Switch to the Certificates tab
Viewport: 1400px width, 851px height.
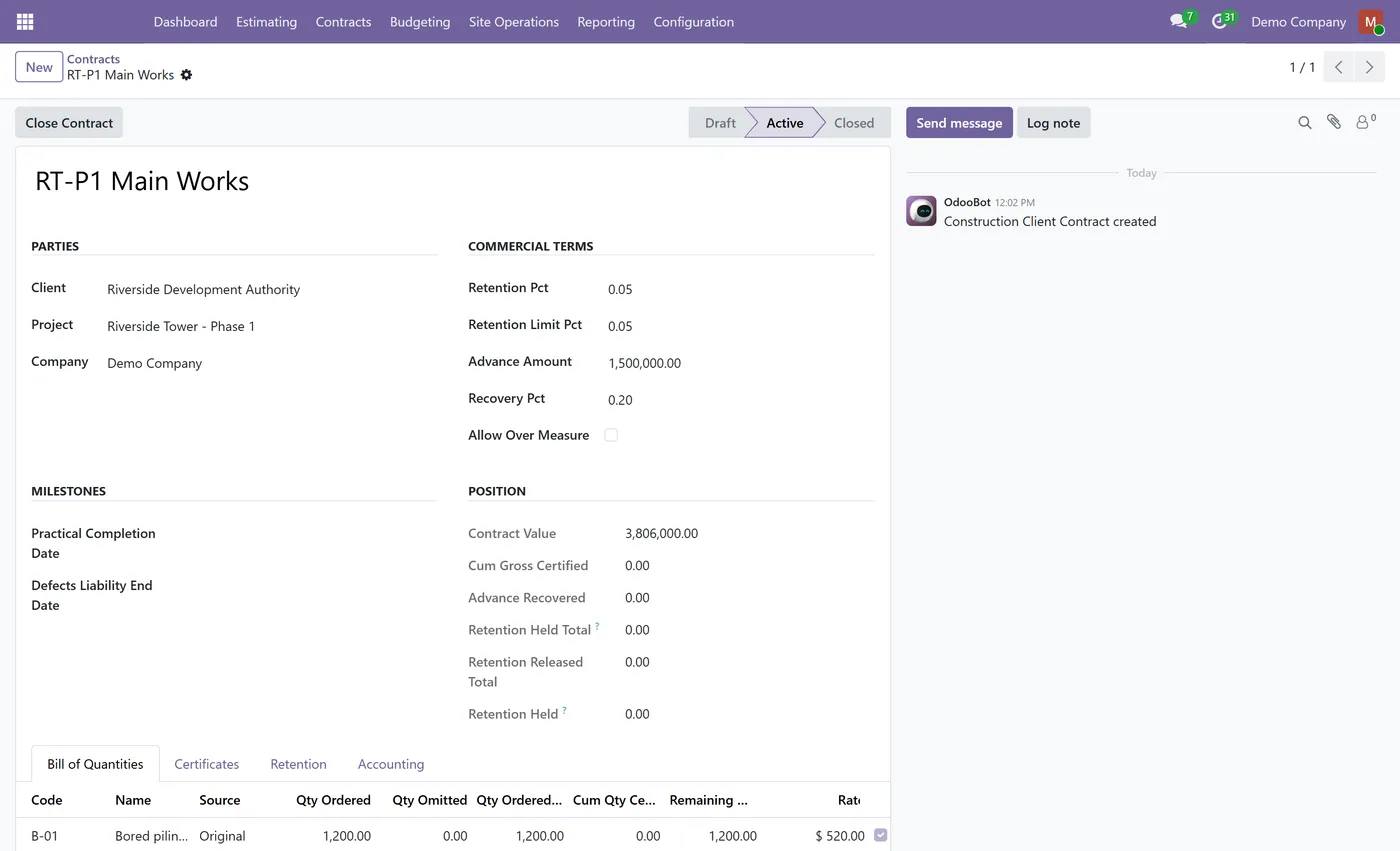tap(206, 764)
